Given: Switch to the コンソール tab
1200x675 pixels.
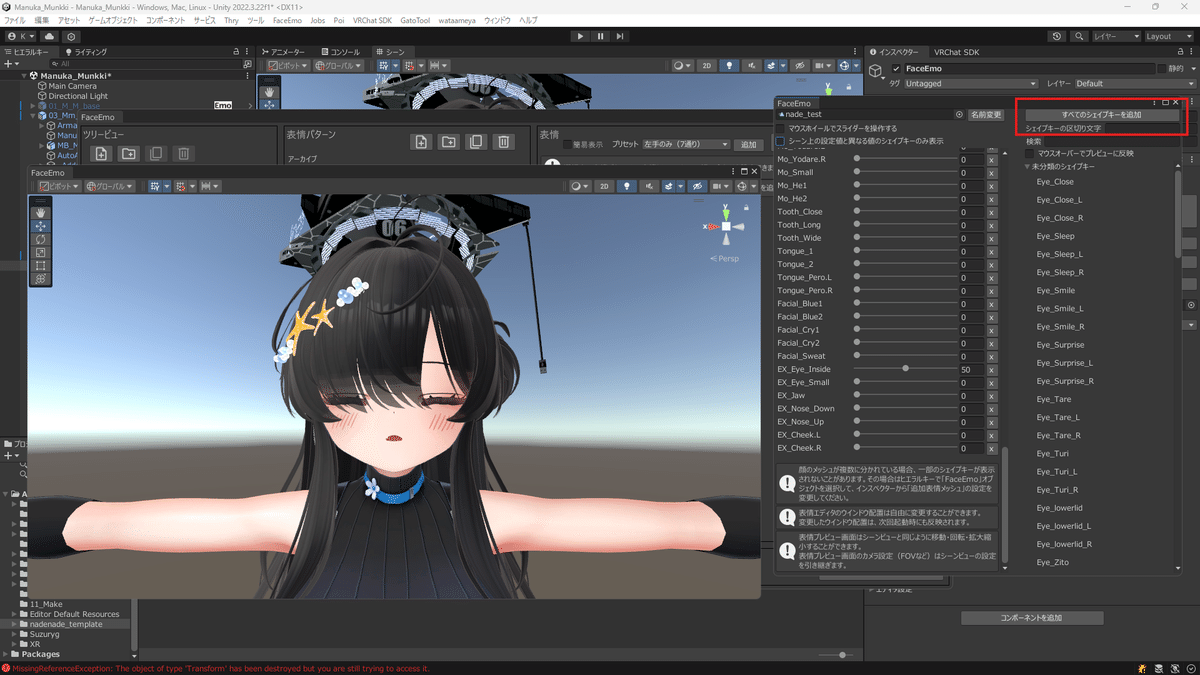Looking at the screenshot, I should [x=341, y=52].
